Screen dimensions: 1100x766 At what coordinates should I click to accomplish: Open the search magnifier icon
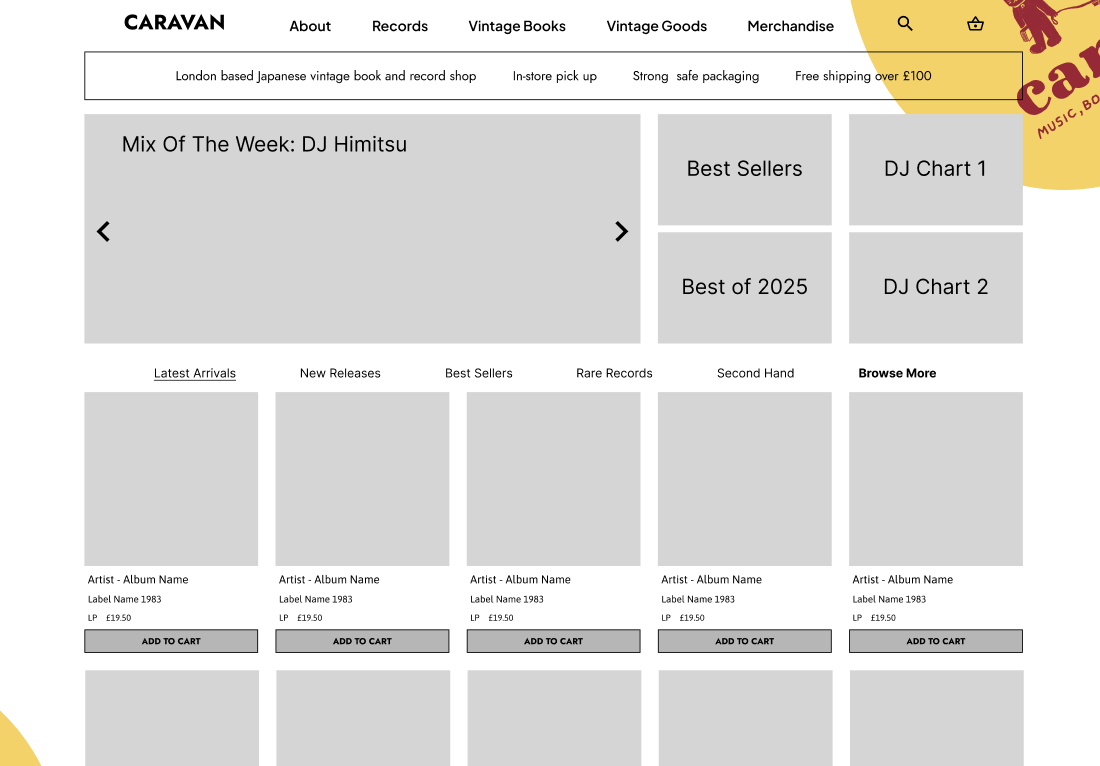click(x=905, y=23)
